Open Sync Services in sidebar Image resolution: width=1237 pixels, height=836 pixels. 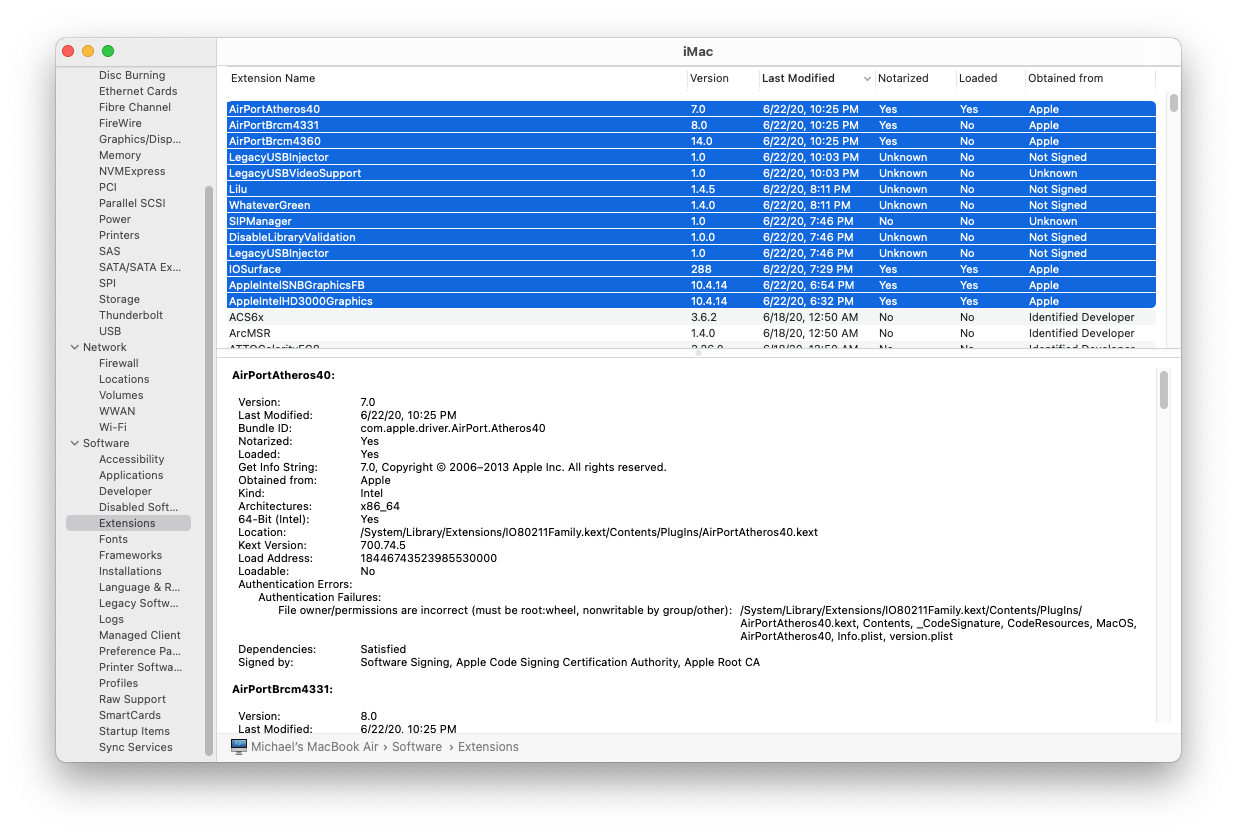136,747
